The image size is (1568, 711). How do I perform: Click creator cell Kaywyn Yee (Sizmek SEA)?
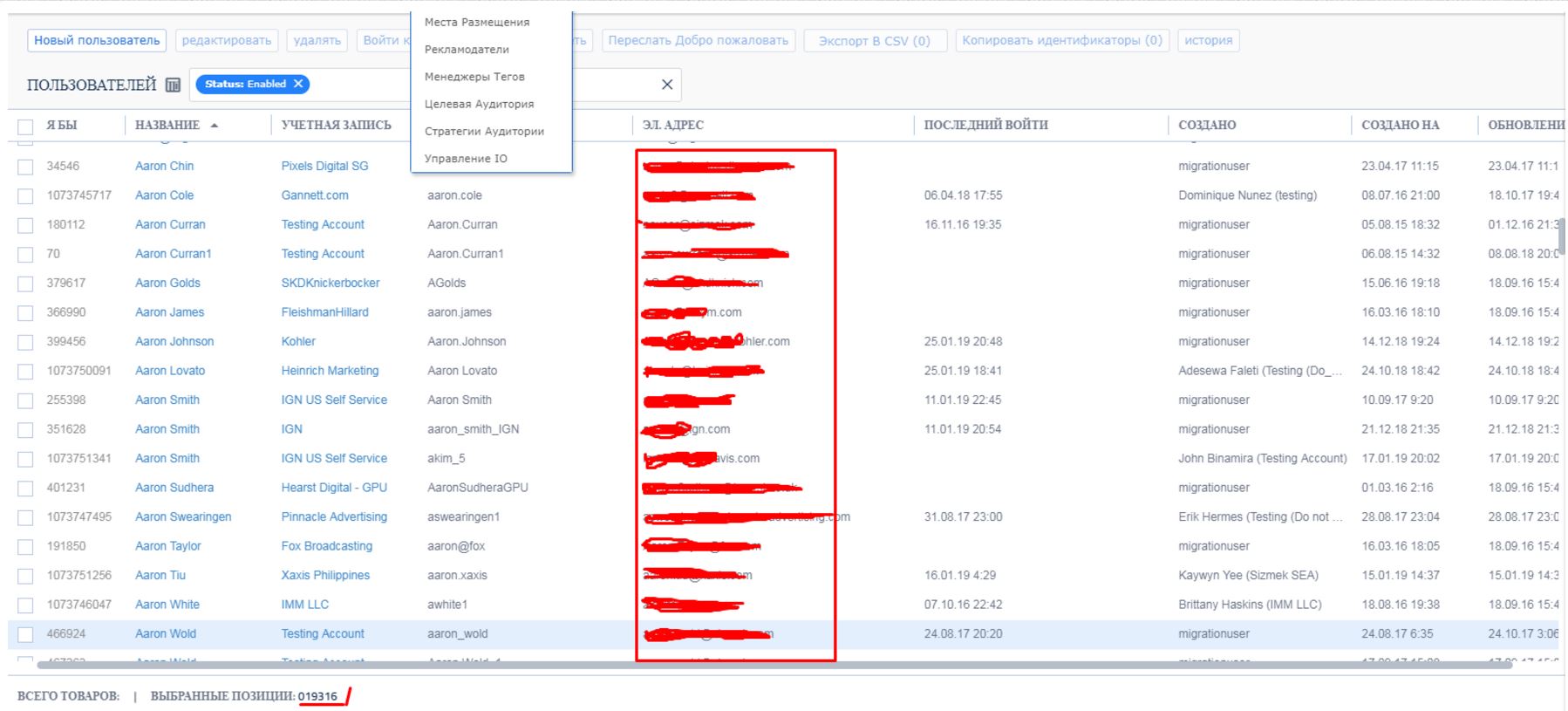click(1249, 575)
